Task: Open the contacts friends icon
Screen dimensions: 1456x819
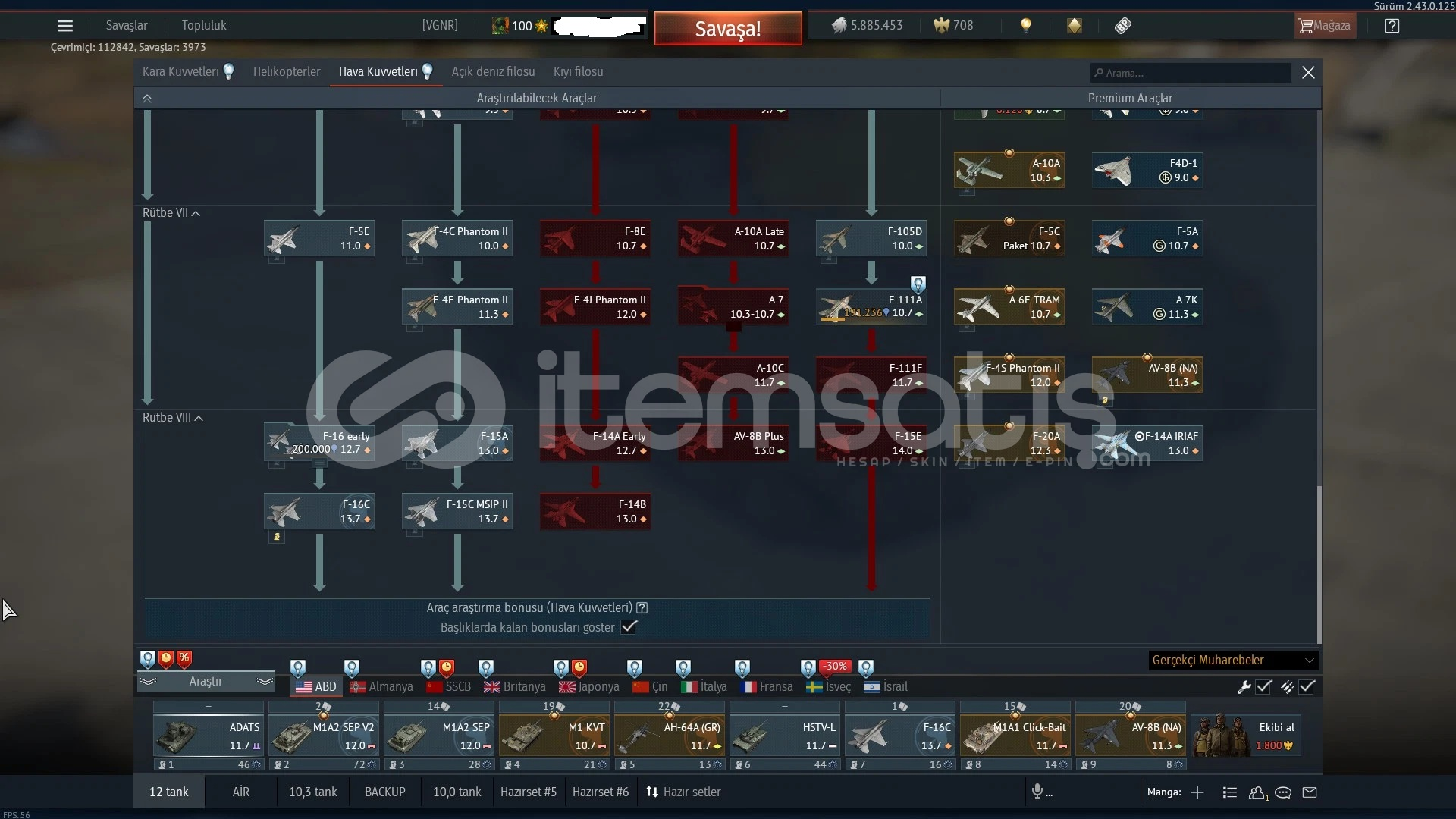Action: coord(1258,792)
